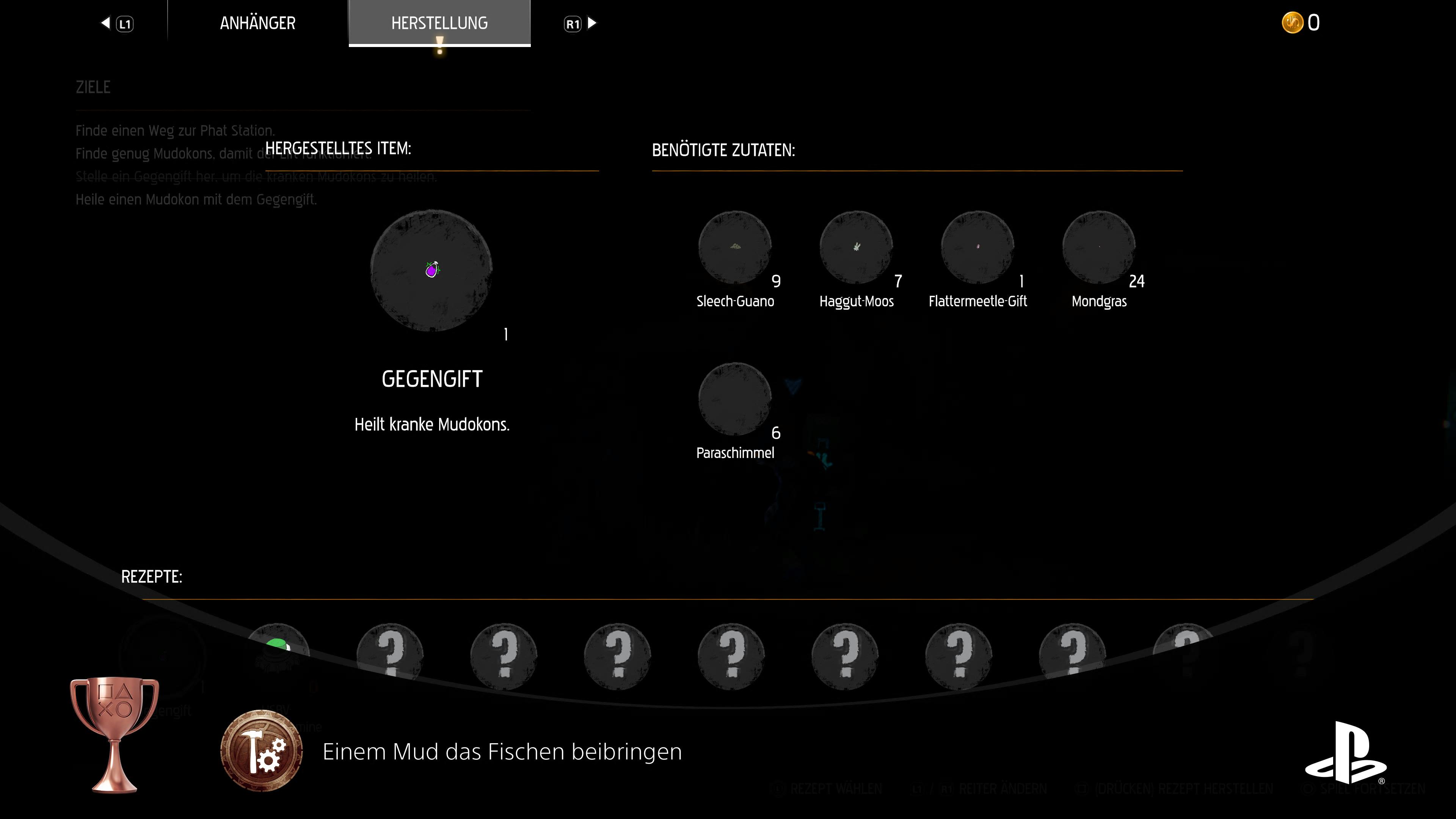Click the BENÖTIGTE ZUTATEN heading
This screenshot has height=819, width=1456.
723,151
